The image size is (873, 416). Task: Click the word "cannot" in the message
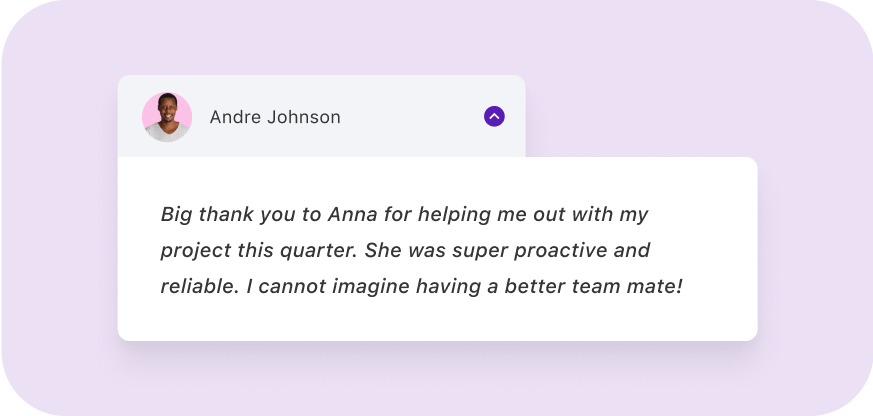click(292, 287)
